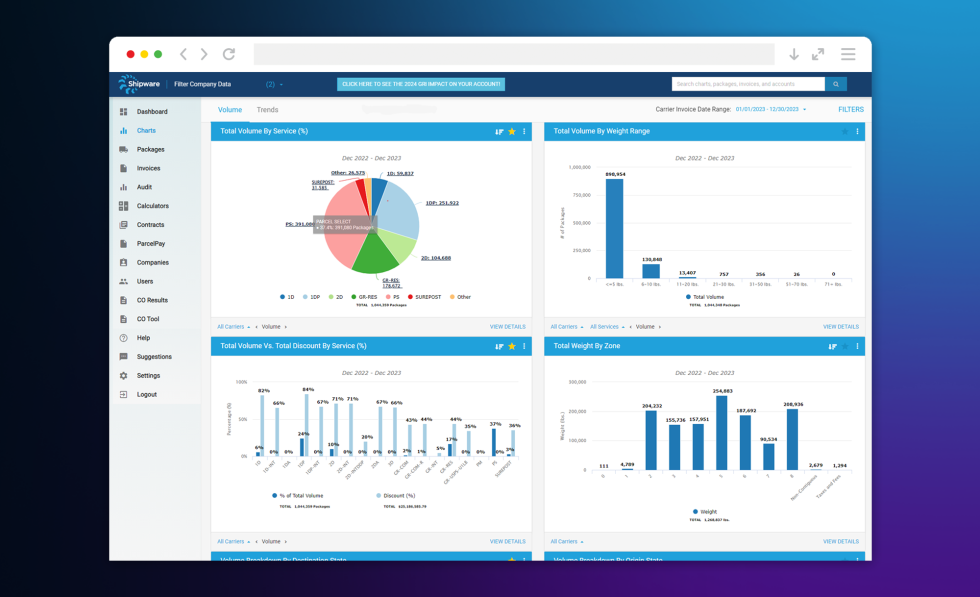
Task: Open All Carriers dropdown under Total Weight By Zone
Action: (566, 542)
